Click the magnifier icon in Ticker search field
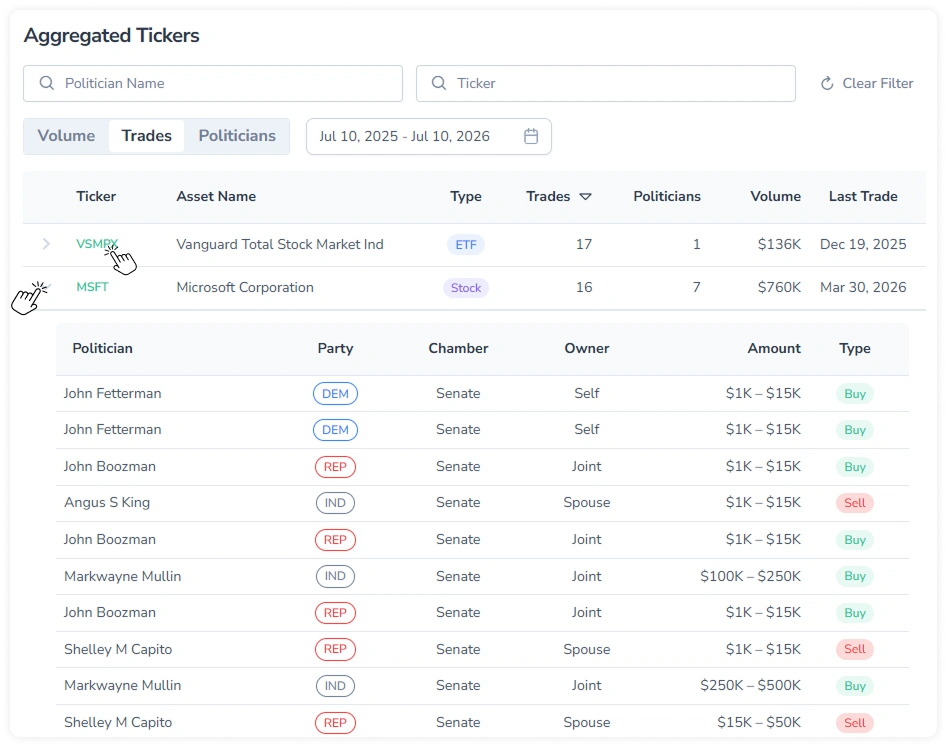This screenshot has height=747, width=947. pos(439,83)
